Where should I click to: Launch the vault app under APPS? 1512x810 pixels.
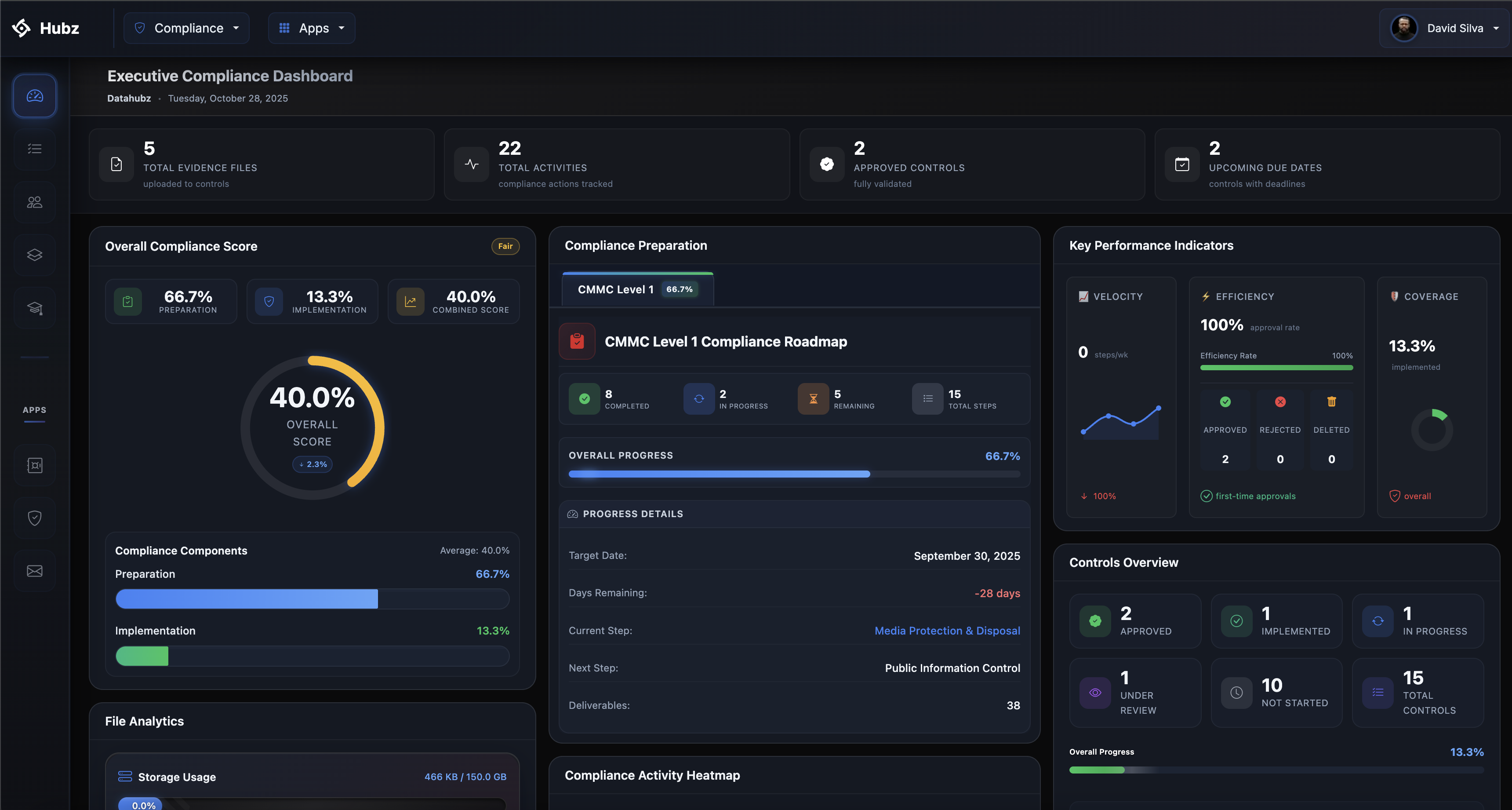[34, 465]
